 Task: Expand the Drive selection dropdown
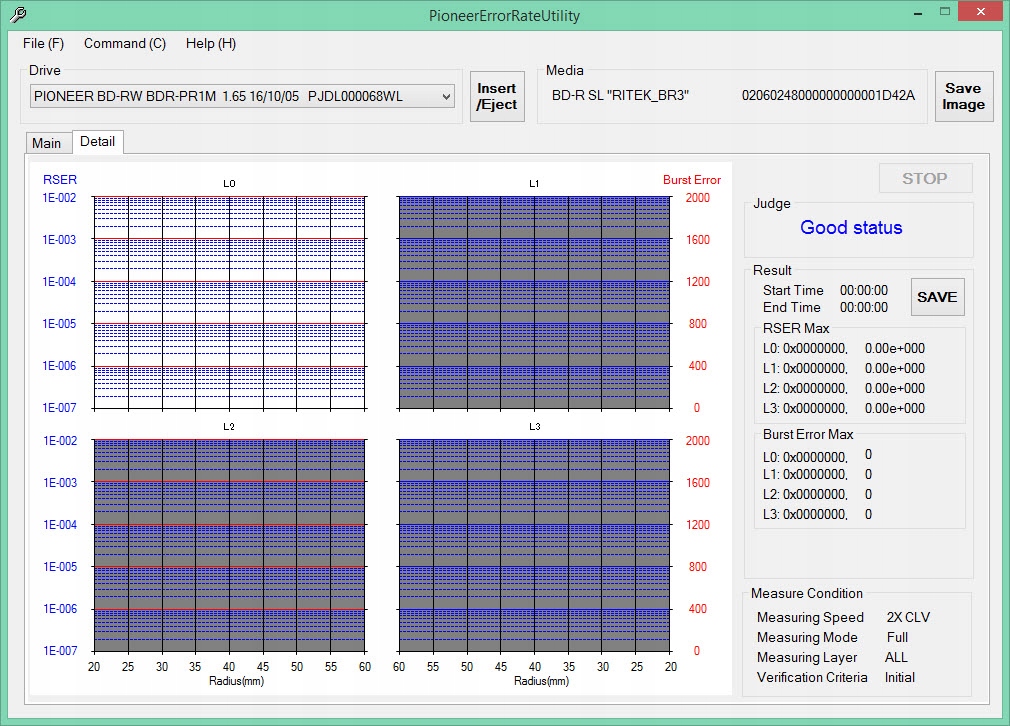pos(446,96)
